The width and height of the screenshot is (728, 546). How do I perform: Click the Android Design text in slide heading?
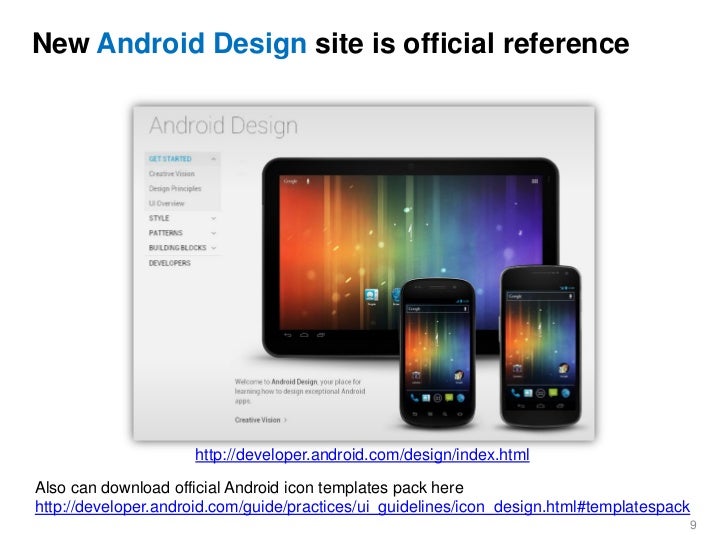pyautogui.click(x=202, y=44)
